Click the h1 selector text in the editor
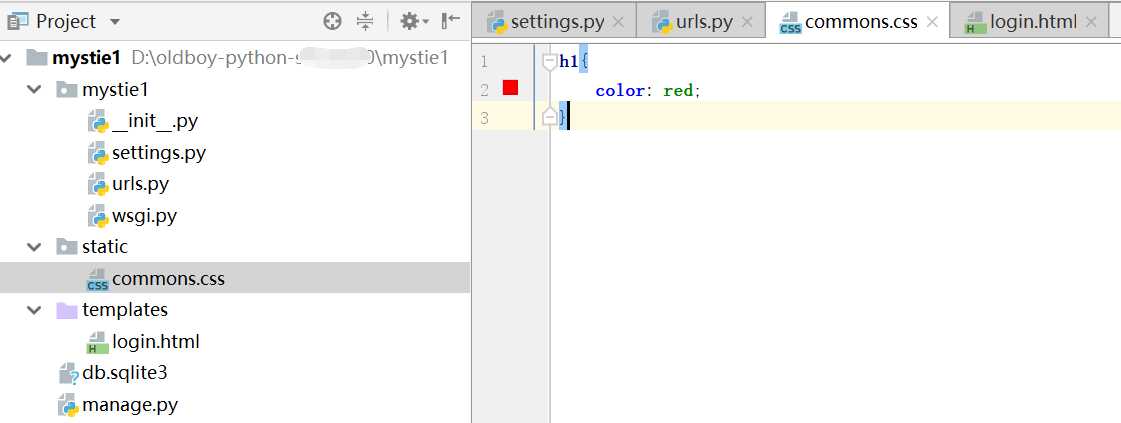Viewport: 1121px width, 423px height. coord(568,62)
